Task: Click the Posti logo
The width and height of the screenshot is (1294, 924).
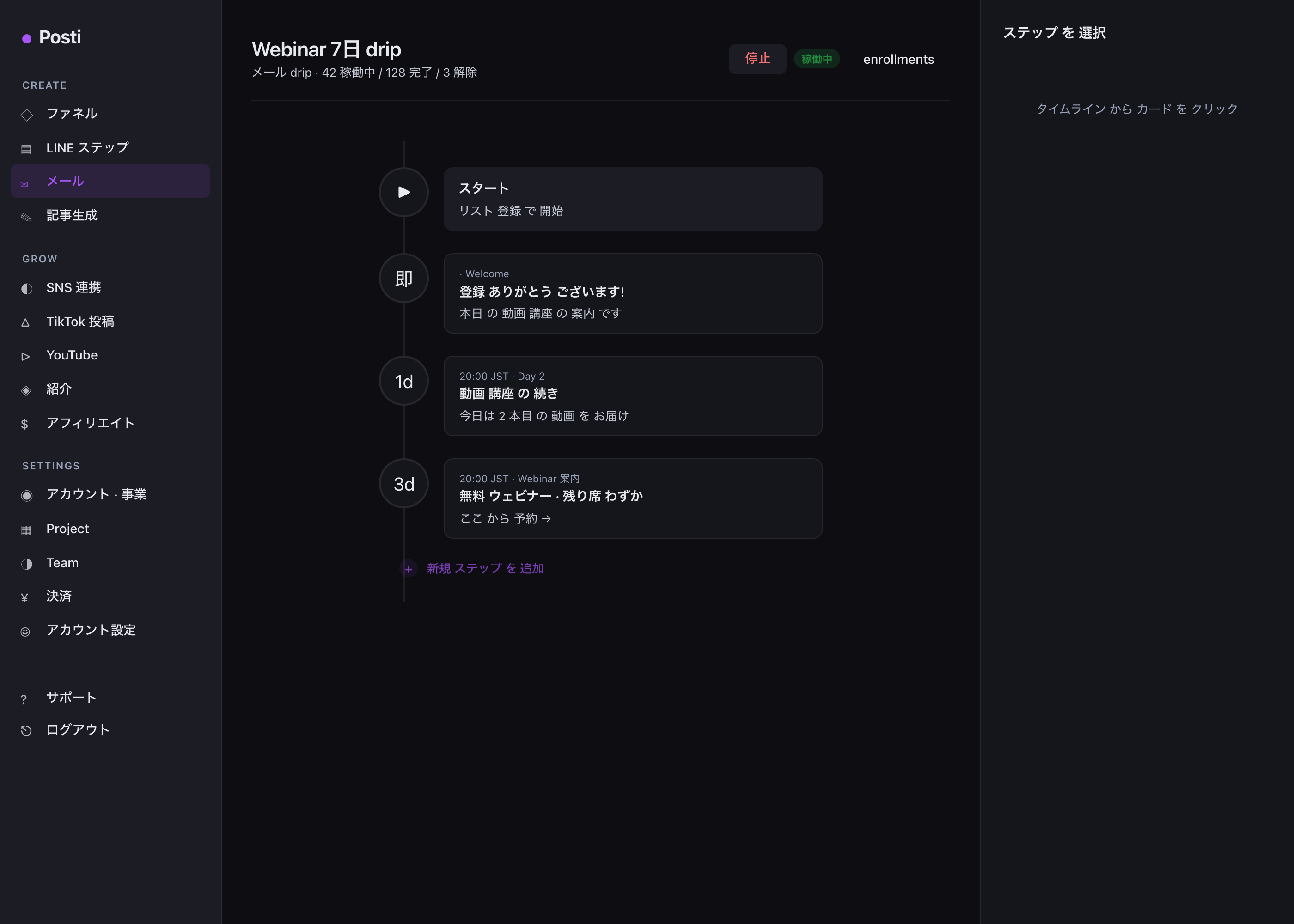Action: pyautogui.click(x=52, y=37)
